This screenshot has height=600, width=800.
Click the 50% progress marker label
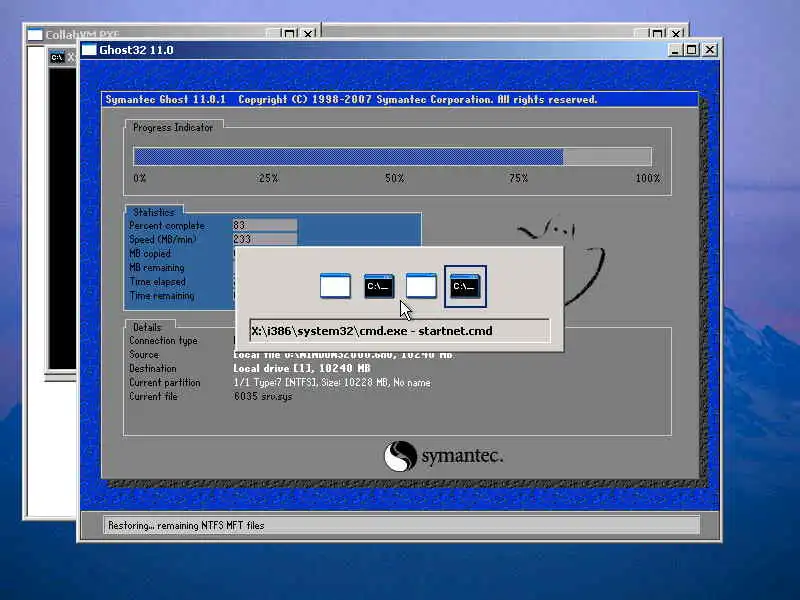click(394, 178)
